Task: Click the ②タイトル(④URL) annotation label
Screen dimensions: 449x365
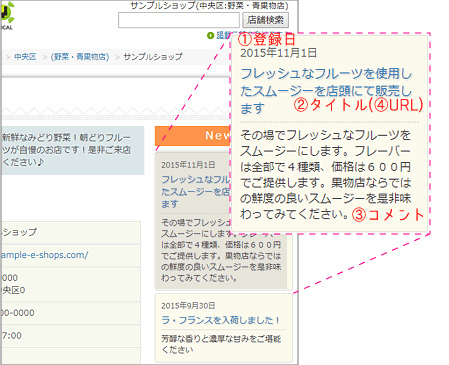Action: coord(358,105)
